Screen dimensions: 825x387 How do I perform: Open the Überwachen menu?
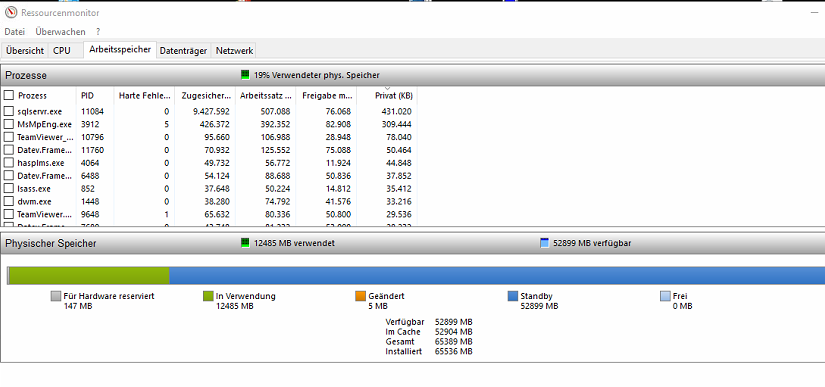[61, 32]
